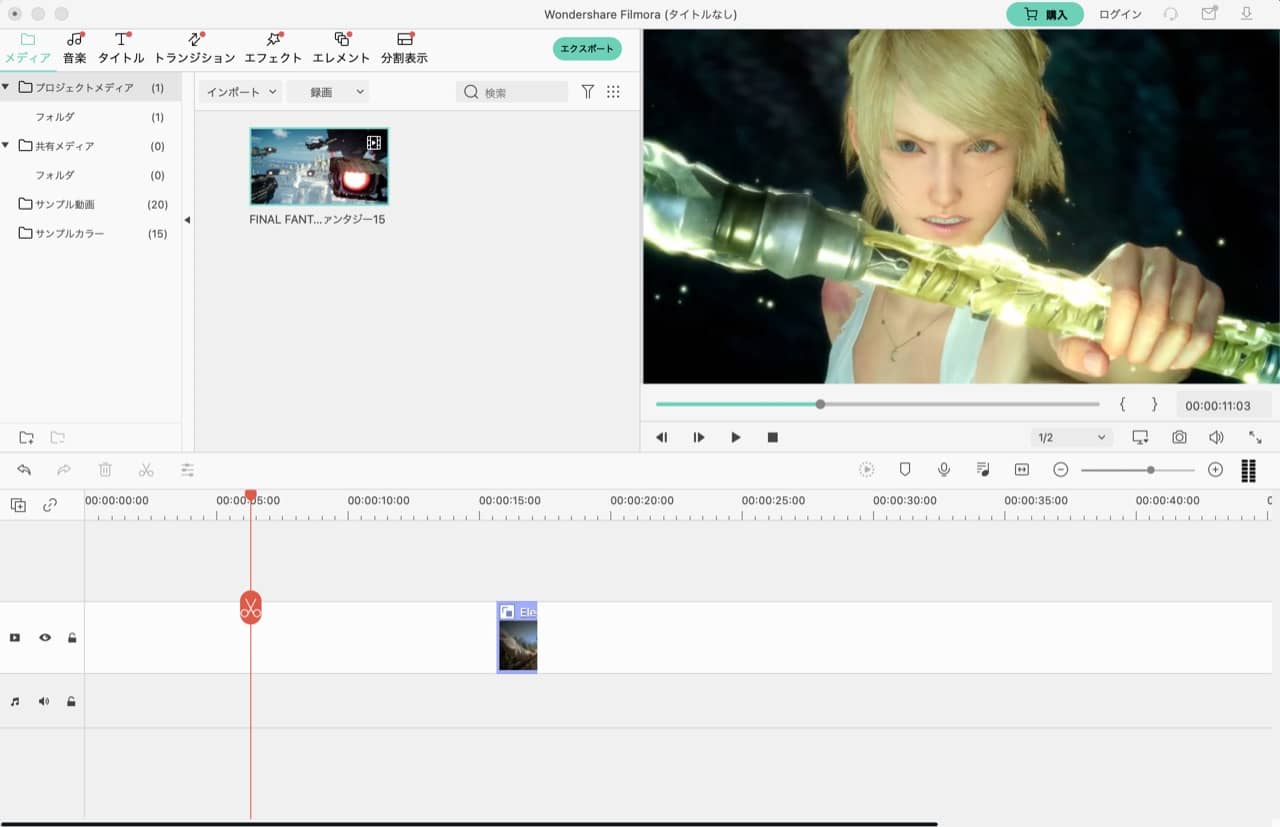This screenshot has width=1280, height=827.
Task: Click the red scissors on the playhead
Action: 250,607
